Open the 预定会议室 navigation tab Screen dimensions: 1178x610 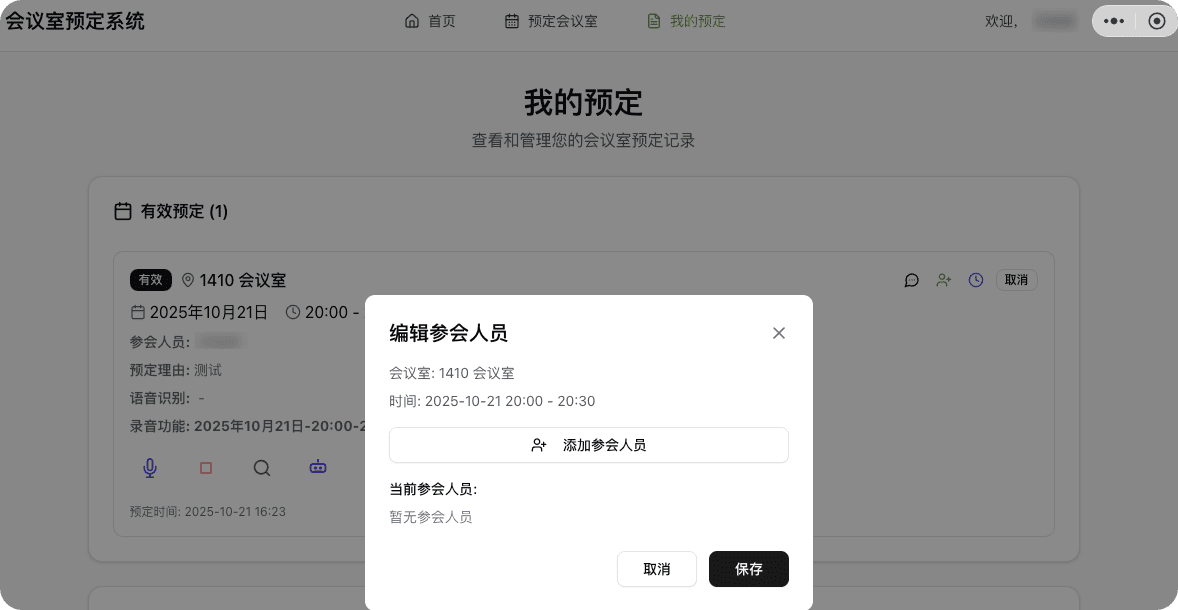pyautogui.click(x=551, y=21)
